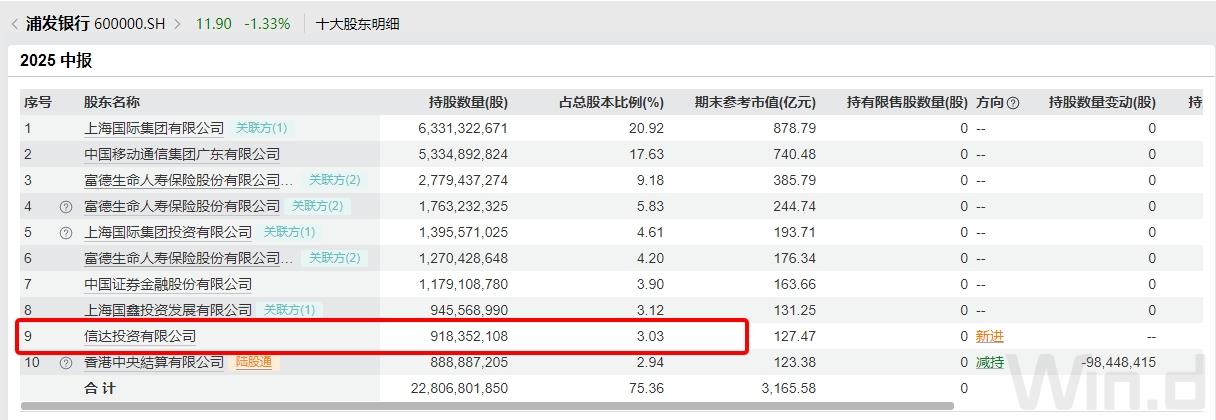This screenshot has width=1216, height=420.
Task: Click the question mark icon in row 10
Action: [x=66, y=362]
